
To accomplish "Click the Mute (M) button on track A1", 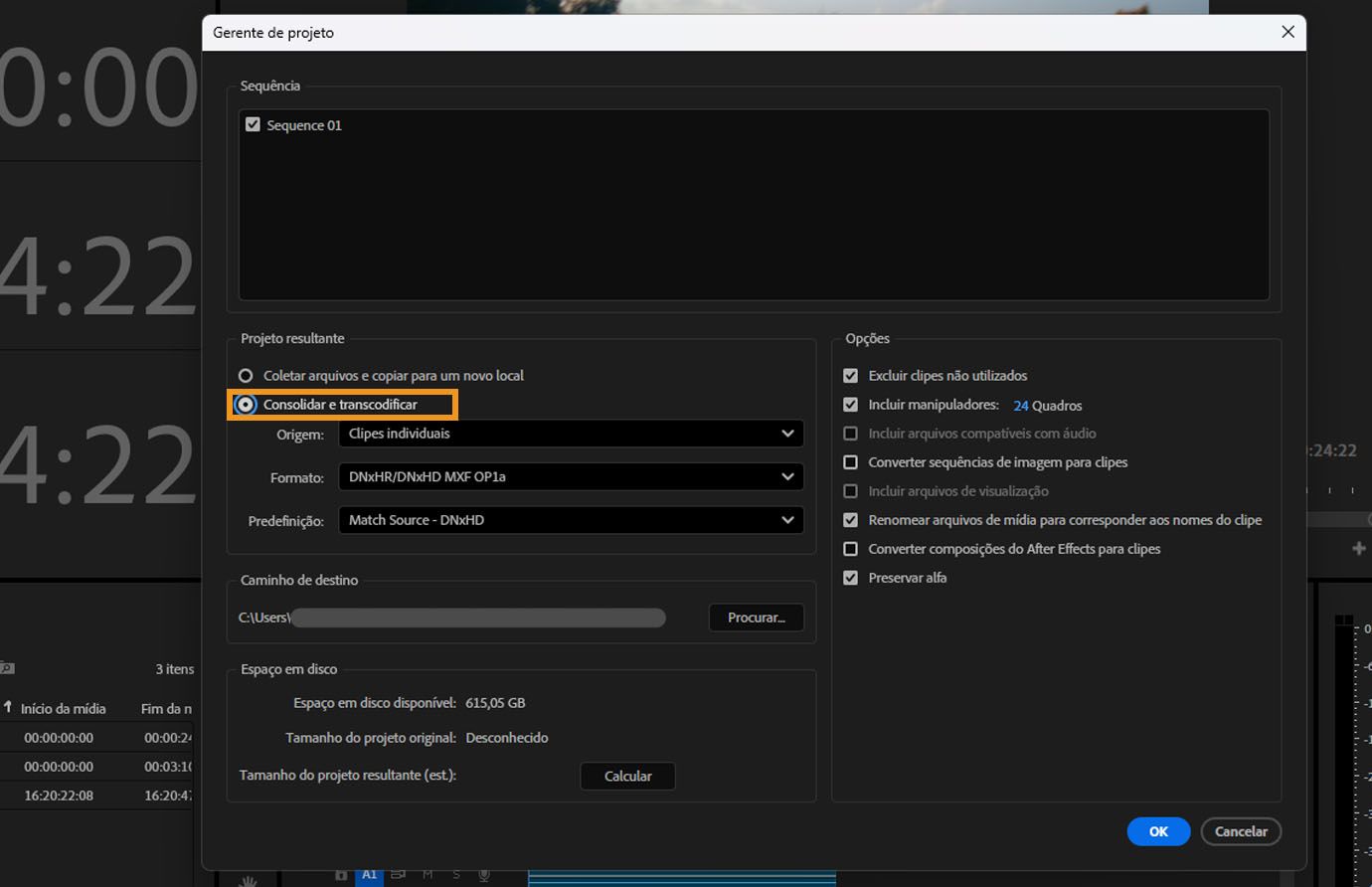I will 428,875.
